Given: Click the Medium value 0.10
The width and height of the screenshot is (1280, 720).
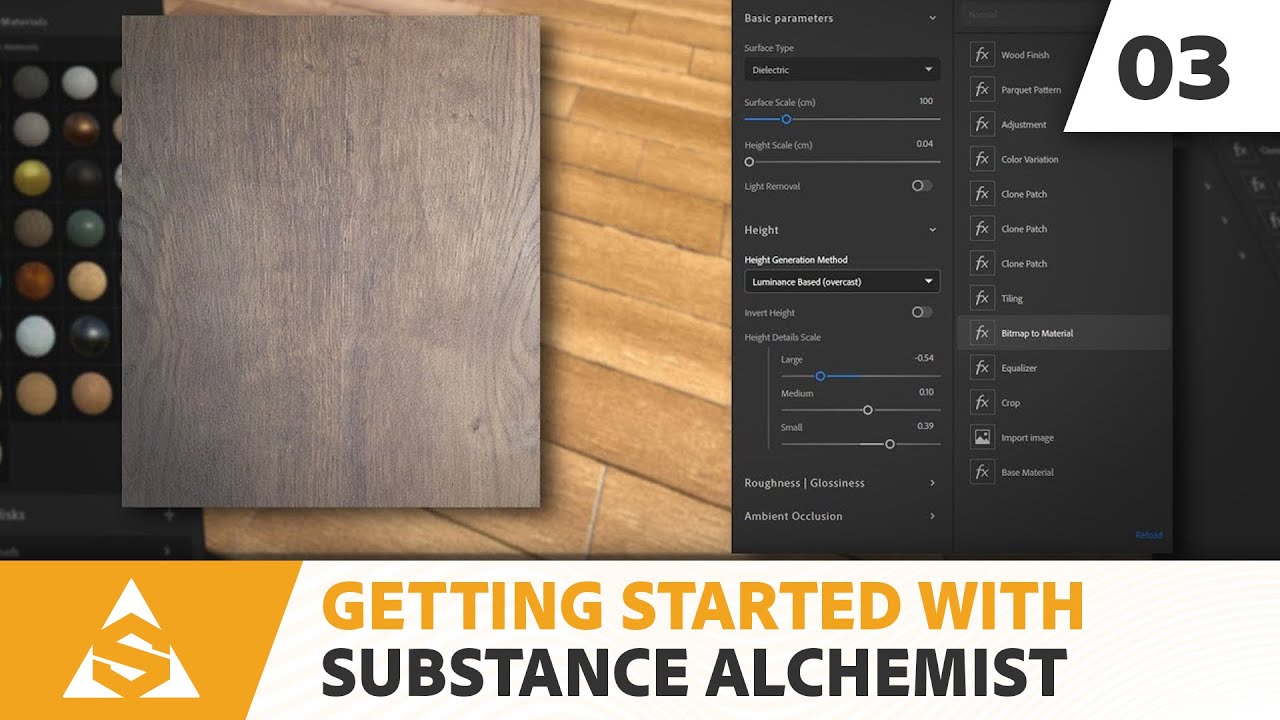Looking at the screenshot, I should [x=926, y=392].
